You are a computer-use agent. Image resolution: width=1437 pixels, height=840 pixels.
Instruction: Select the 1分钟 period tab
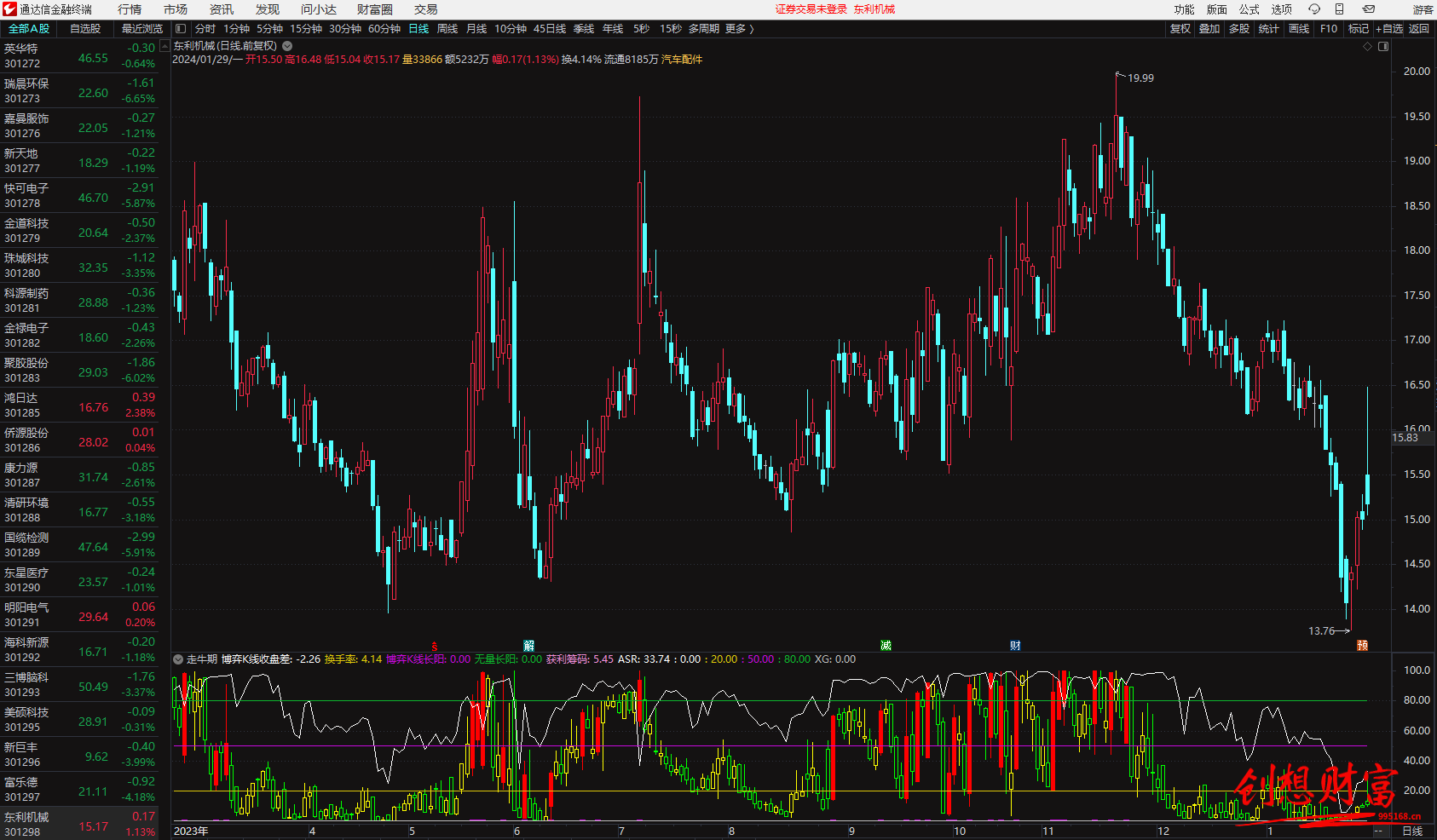[236, 29]
